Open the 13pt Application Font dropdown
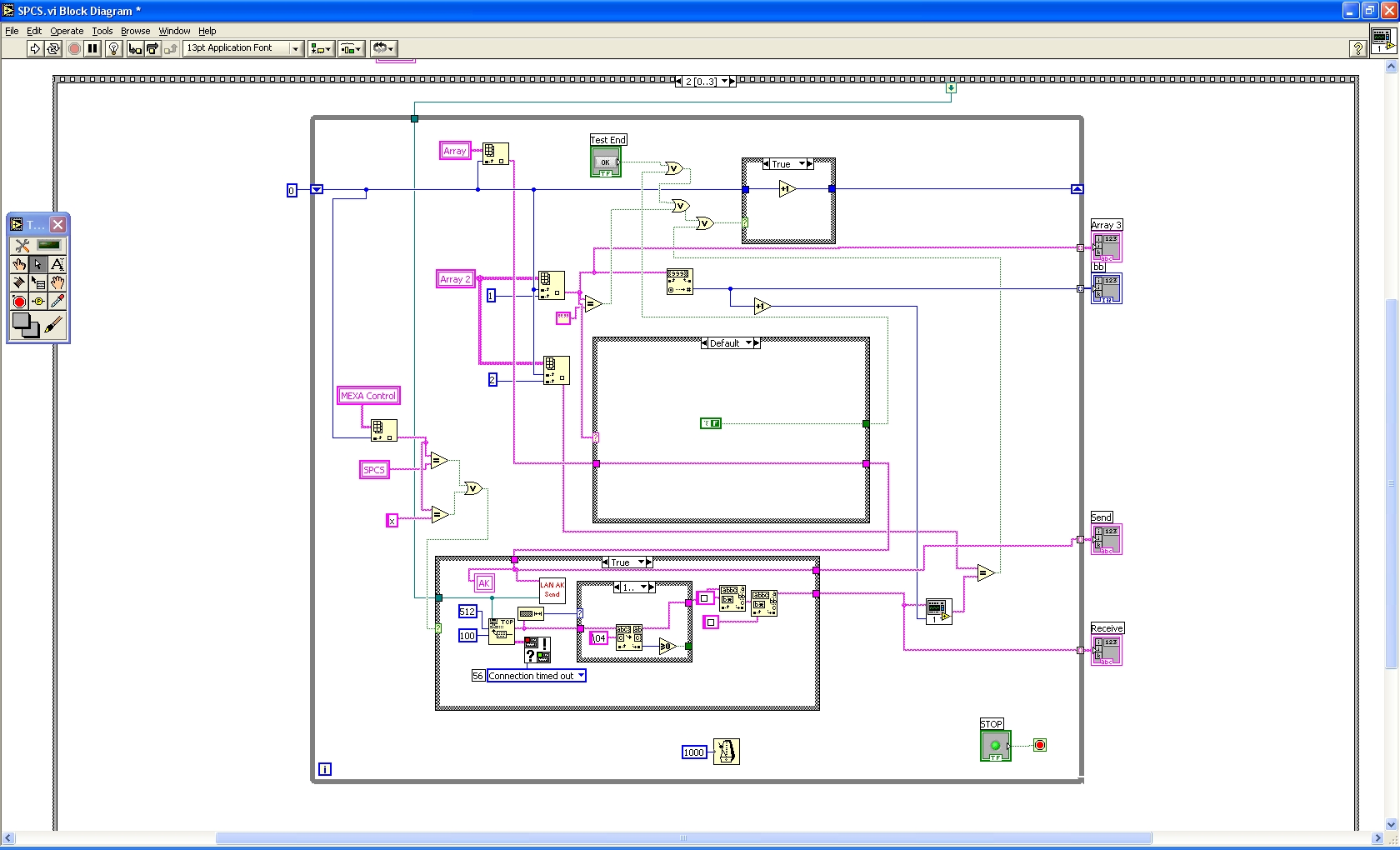This screenshot has height=850, width=1400. pyautogui.click(x=242, y=48)
